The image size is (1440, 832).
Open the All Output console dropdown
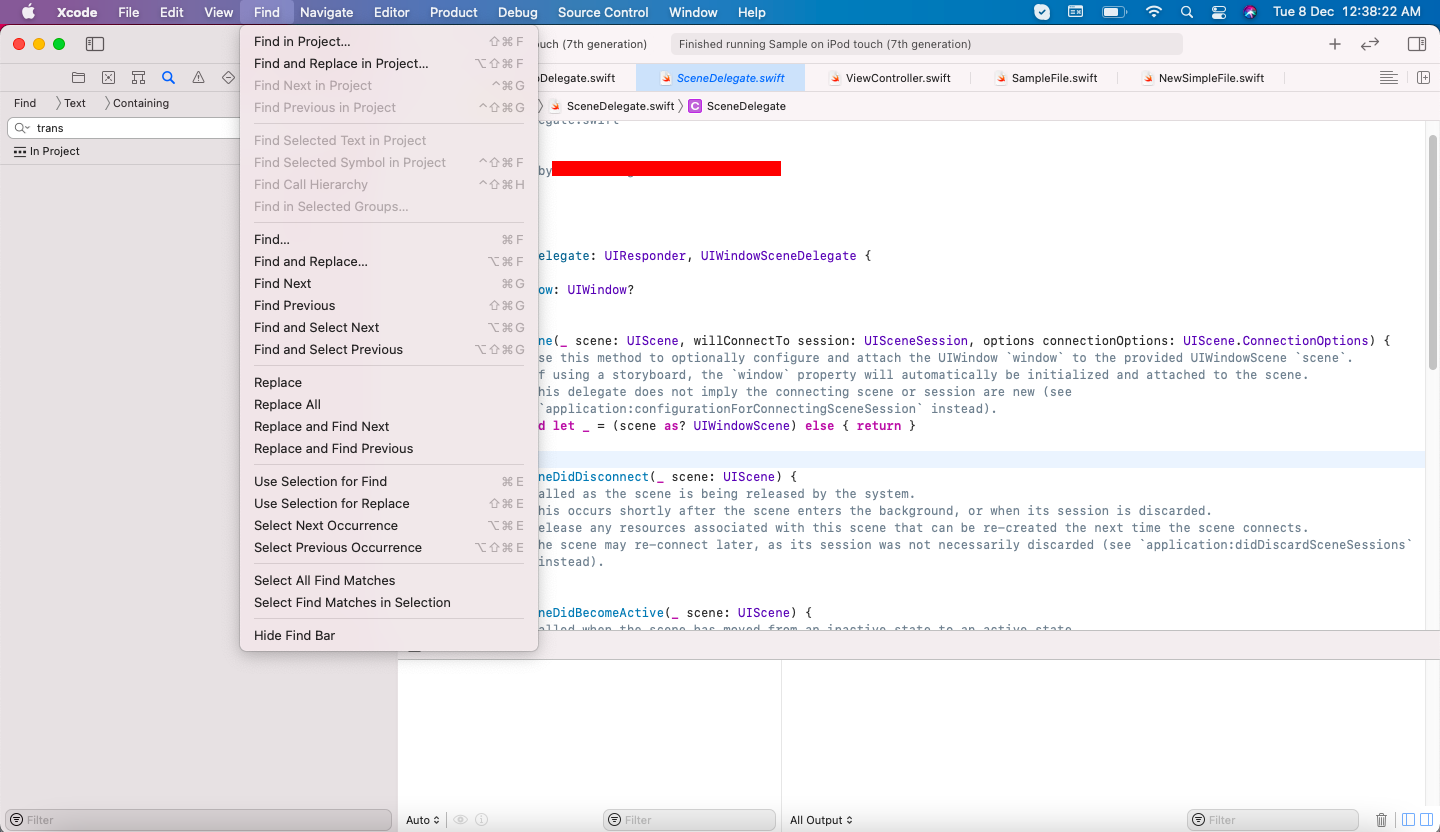(821, 820)
